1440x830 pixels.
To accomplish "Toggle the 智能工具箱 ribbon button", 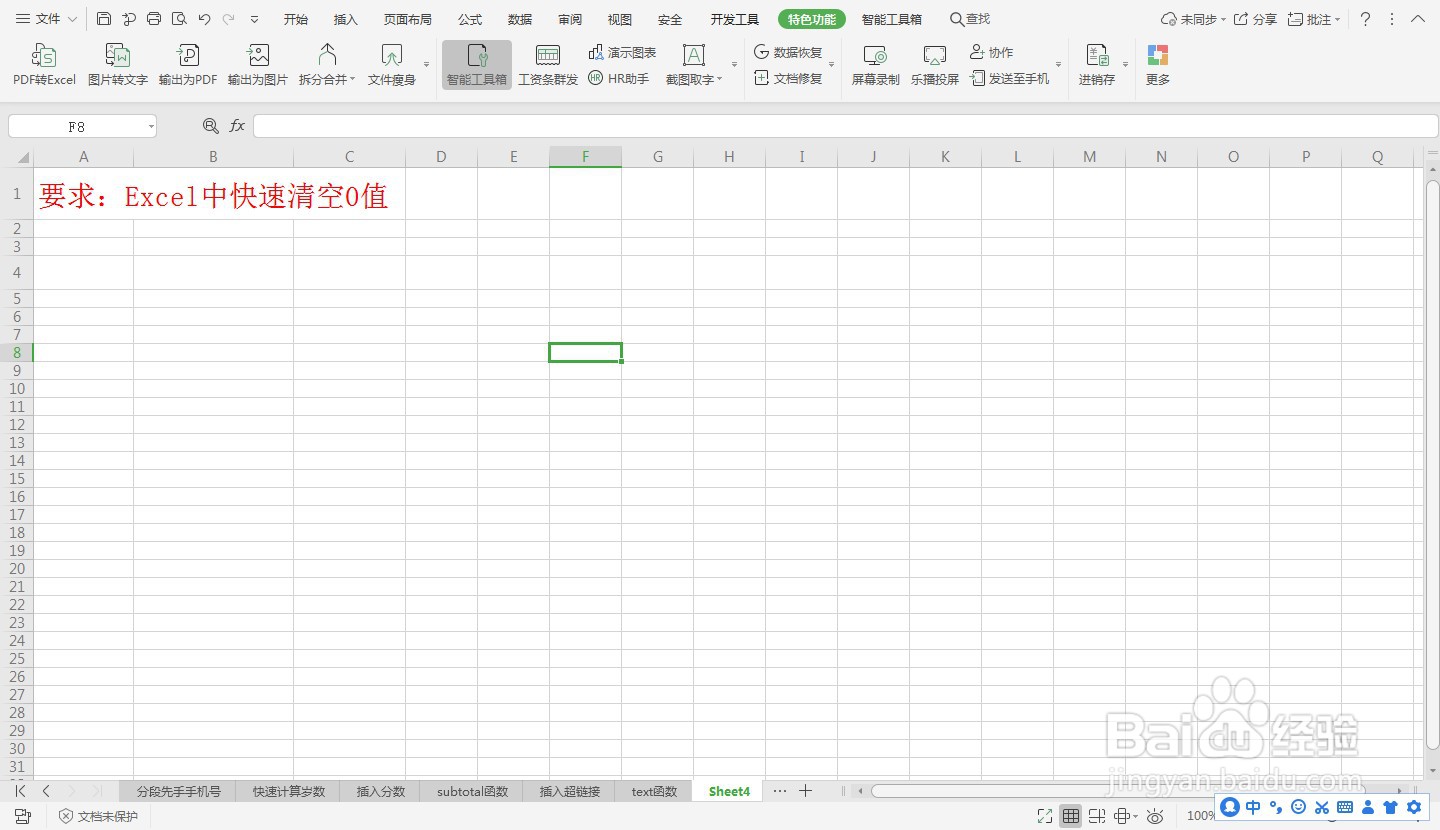I will pos(477,65).
